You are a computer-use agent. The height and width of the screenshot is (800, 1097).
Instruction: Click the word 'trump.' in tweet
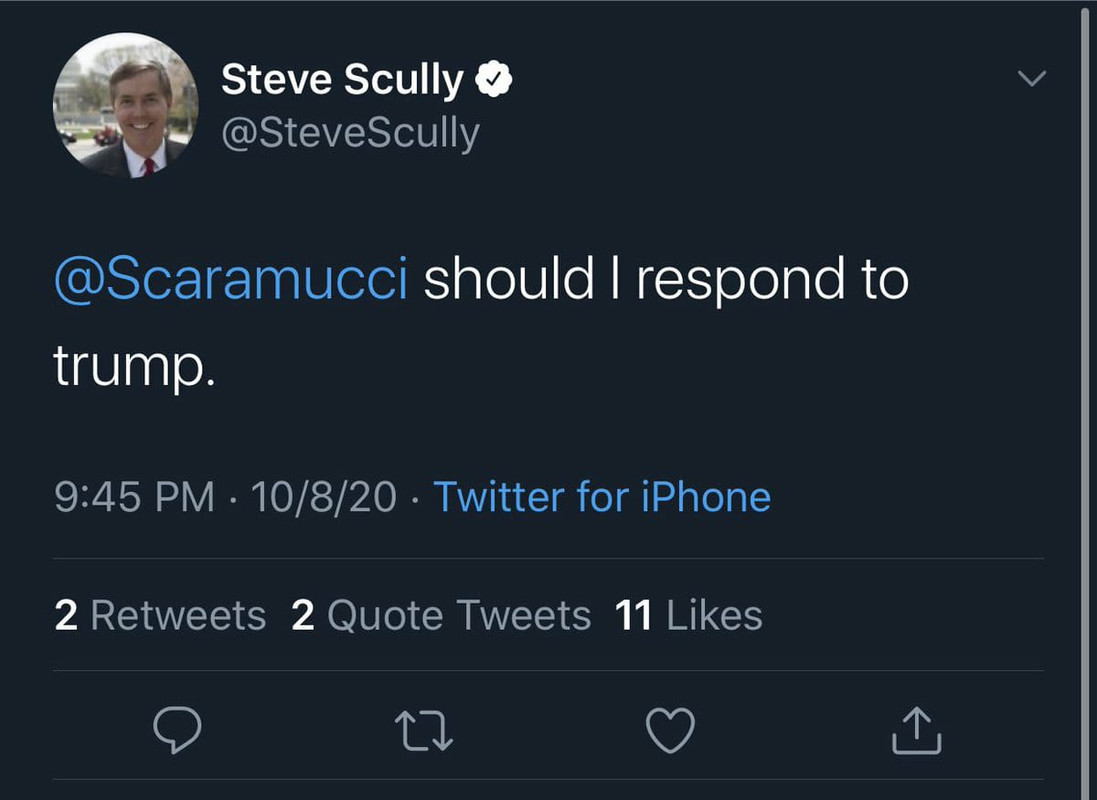[134, 365]
